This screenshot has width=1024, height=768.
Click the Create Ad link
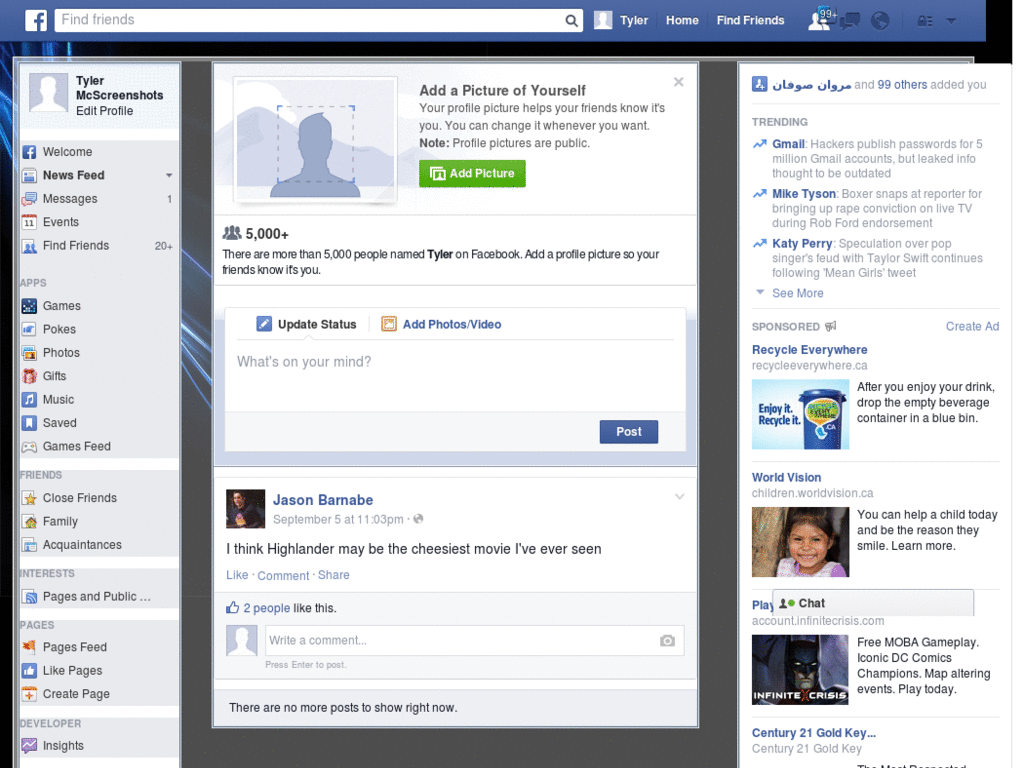click(x=972, y=326)
